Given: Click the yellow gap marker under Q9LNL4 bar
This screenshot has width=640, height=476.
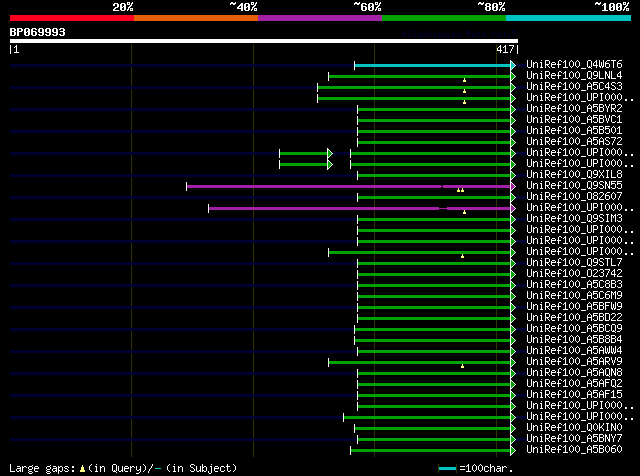Looking at the screenshot, I should pos(464,80).
